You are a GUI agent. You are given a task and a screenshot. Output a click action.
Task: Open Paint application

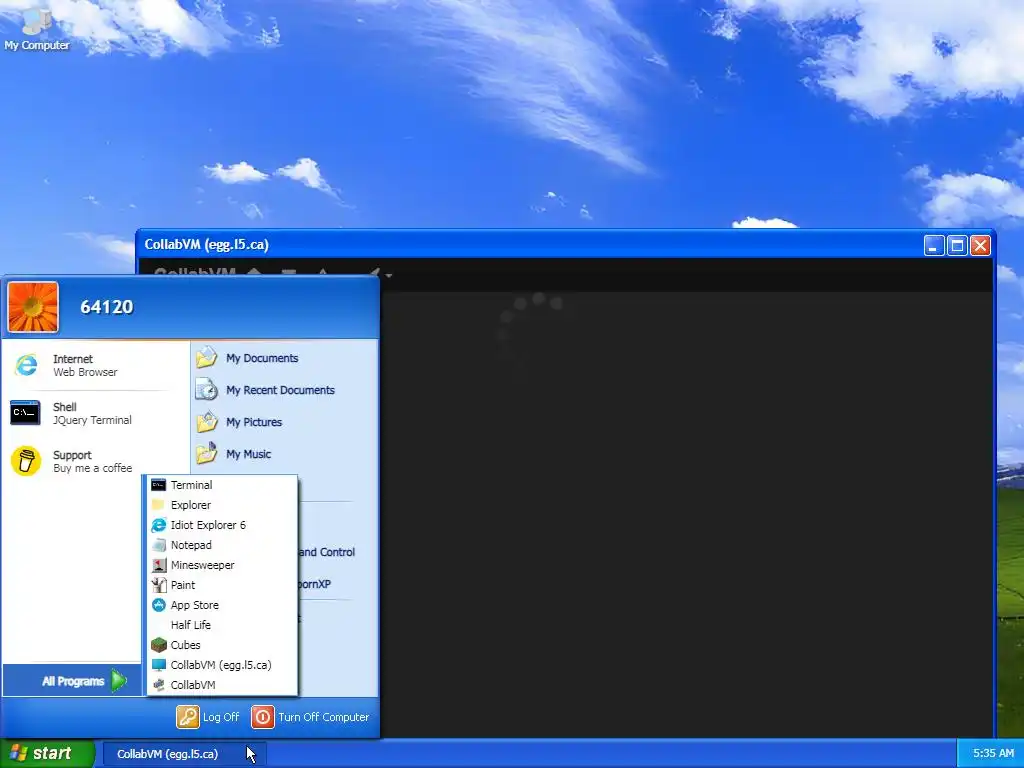pos(222,585)
